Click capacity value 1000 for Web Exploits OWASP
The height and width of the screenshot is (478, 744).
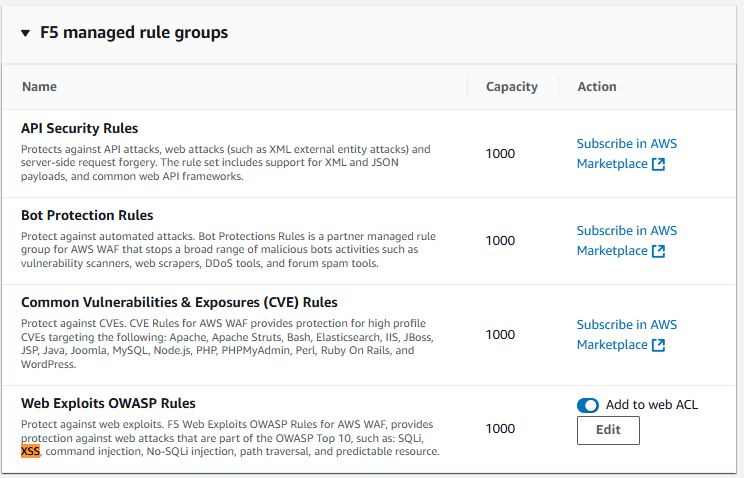(500, 429)
